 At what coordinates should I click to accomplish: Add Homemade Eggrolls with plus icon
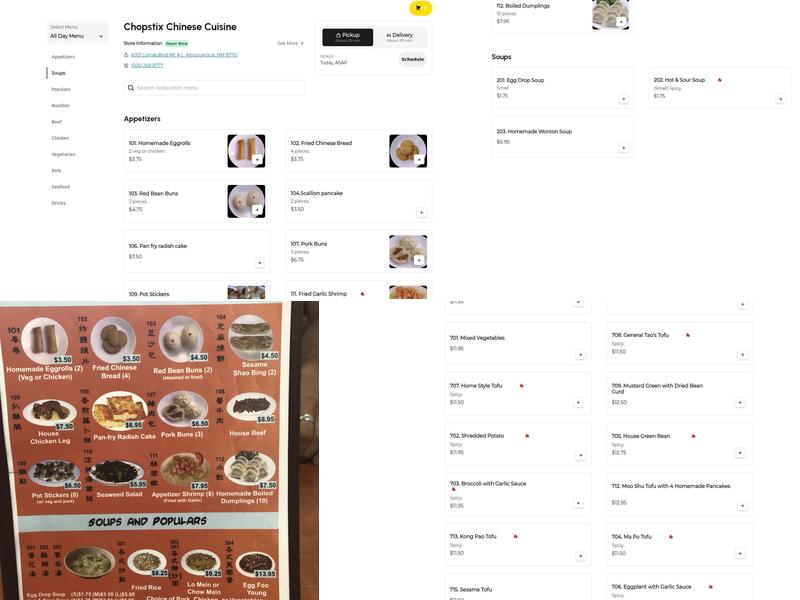[257, 160]
